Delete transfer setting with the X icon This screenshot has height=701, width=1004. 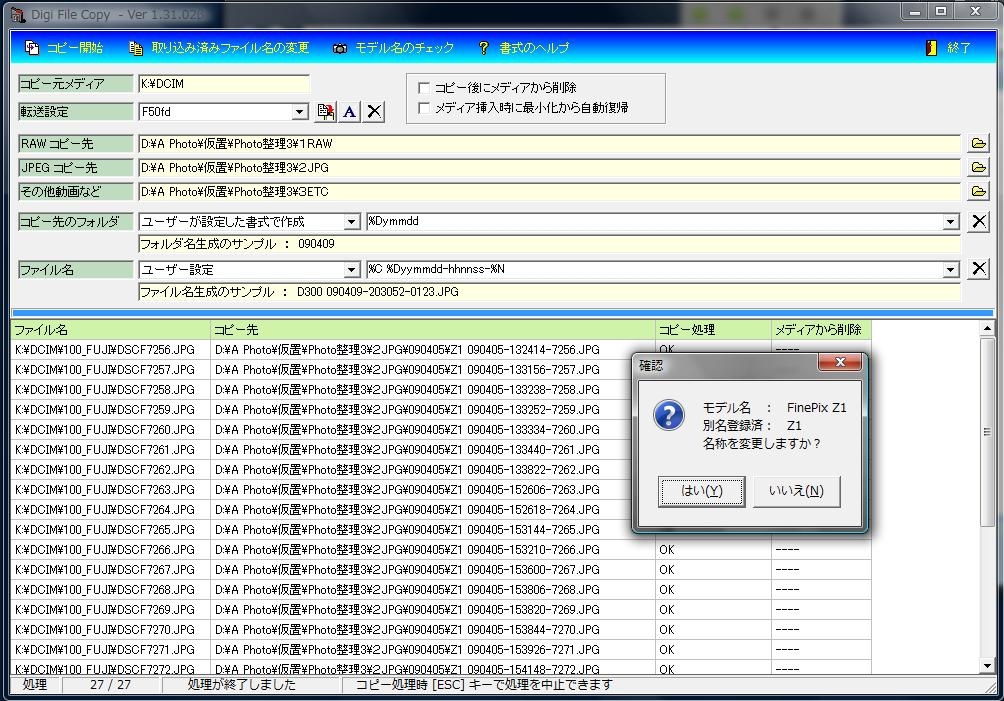coord(375,111)
